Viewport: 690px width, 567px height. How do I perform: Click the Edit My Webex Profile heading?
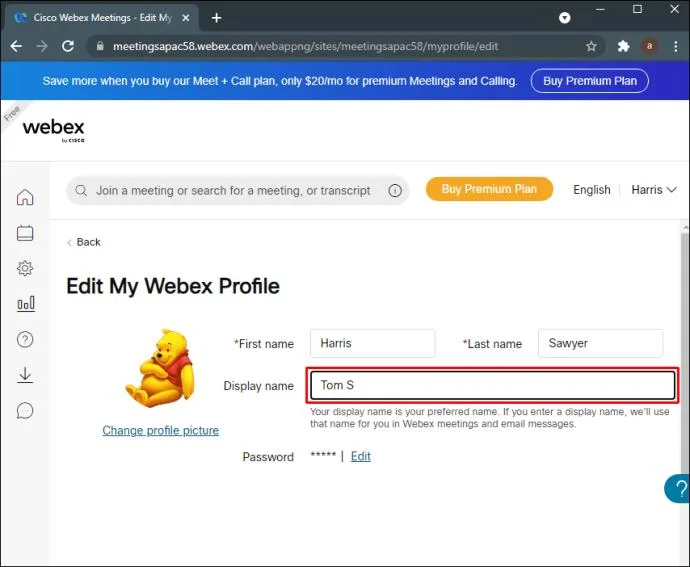173,286
